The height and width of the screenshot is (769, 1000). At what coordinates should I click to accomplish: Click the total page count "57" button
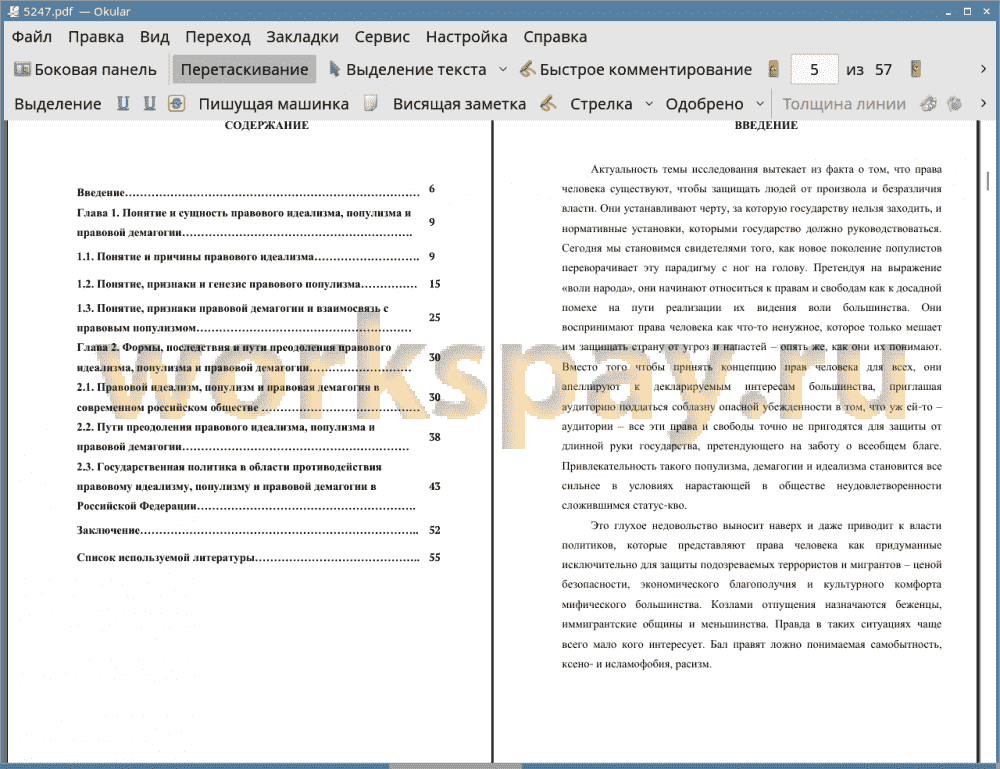pyautogui.click(x=883, y=70)
